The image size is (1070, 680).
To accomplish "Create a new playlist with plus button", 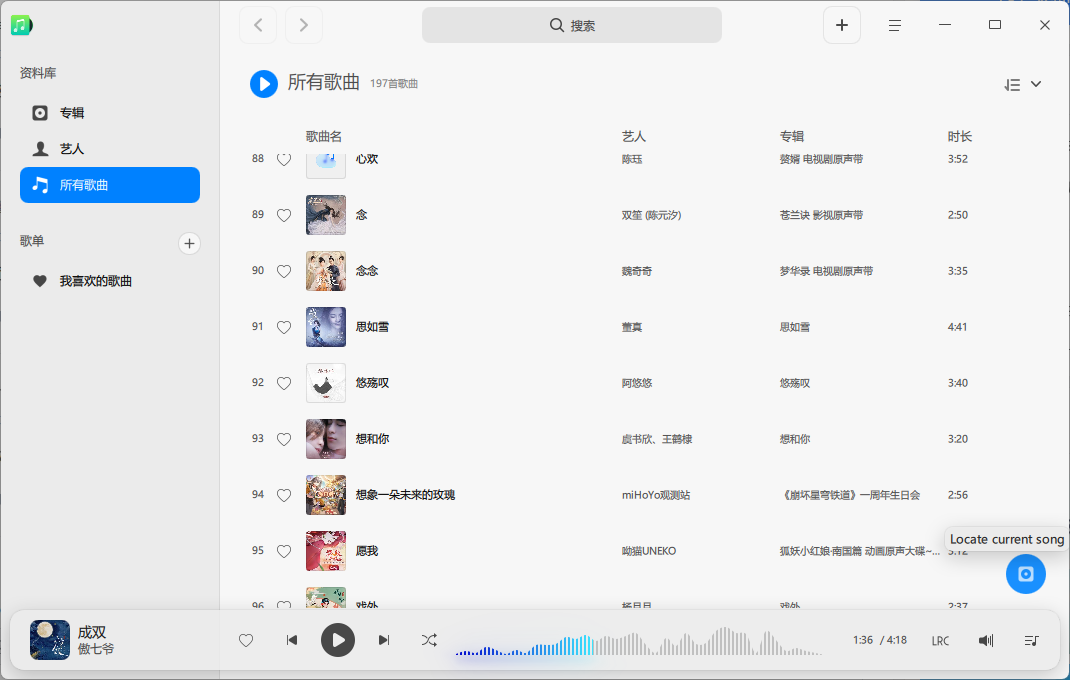I will pyautogui.click(x=189, y=243).
